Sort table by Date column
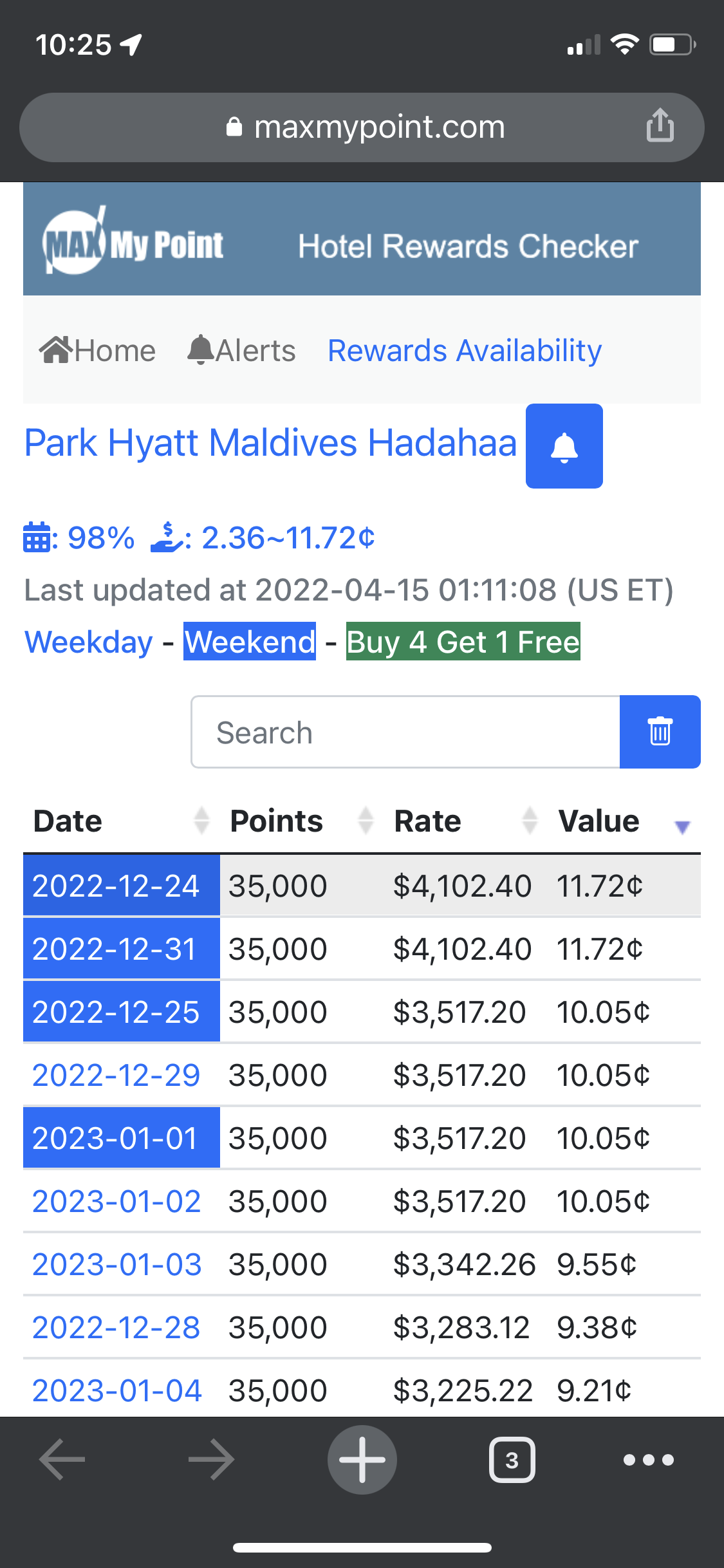Screen dimensions: 724x1568 [68, 821]
